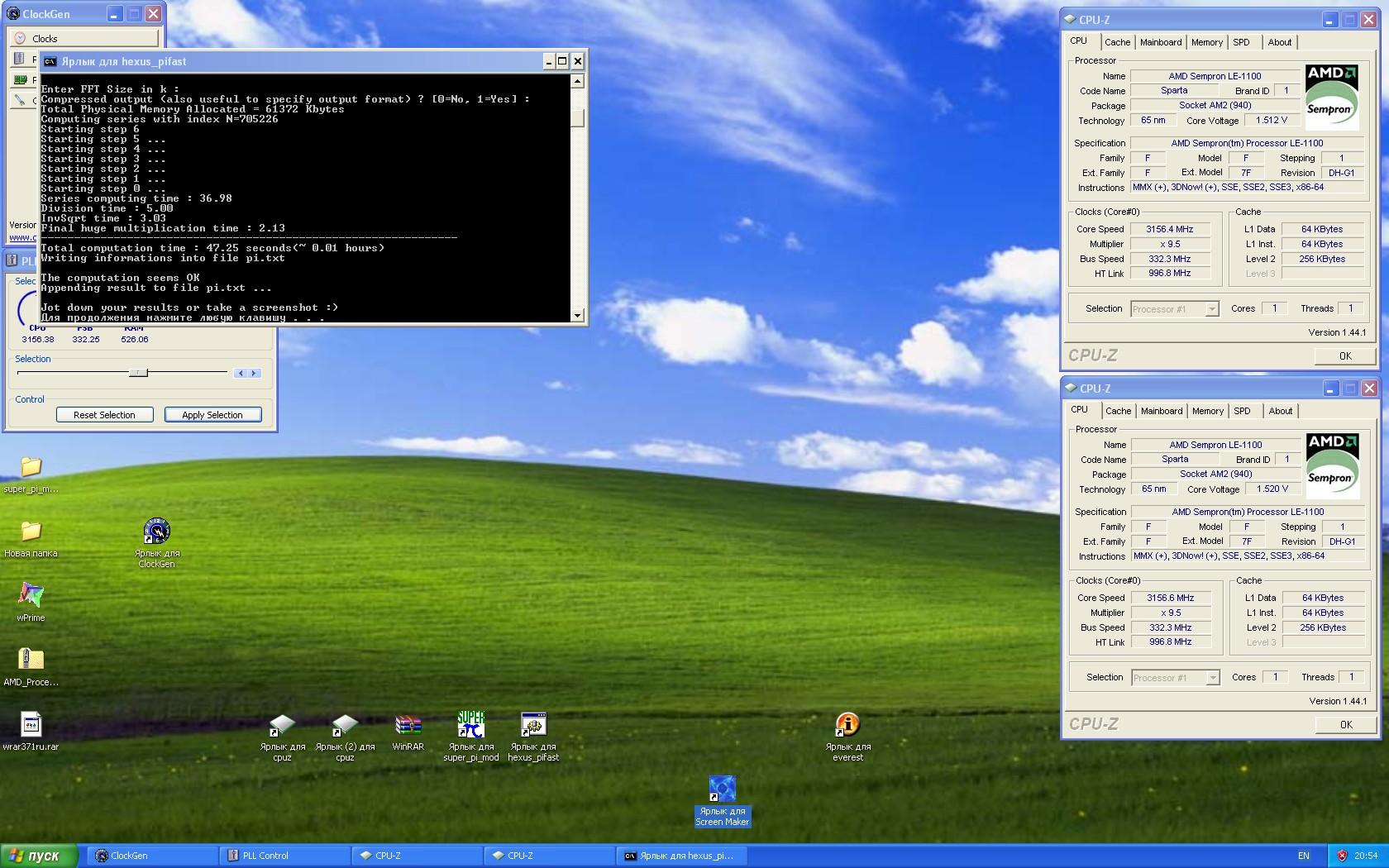Click the console scrollbar thumb
This screenshot has width=1389, height=868.
(577, 118)
